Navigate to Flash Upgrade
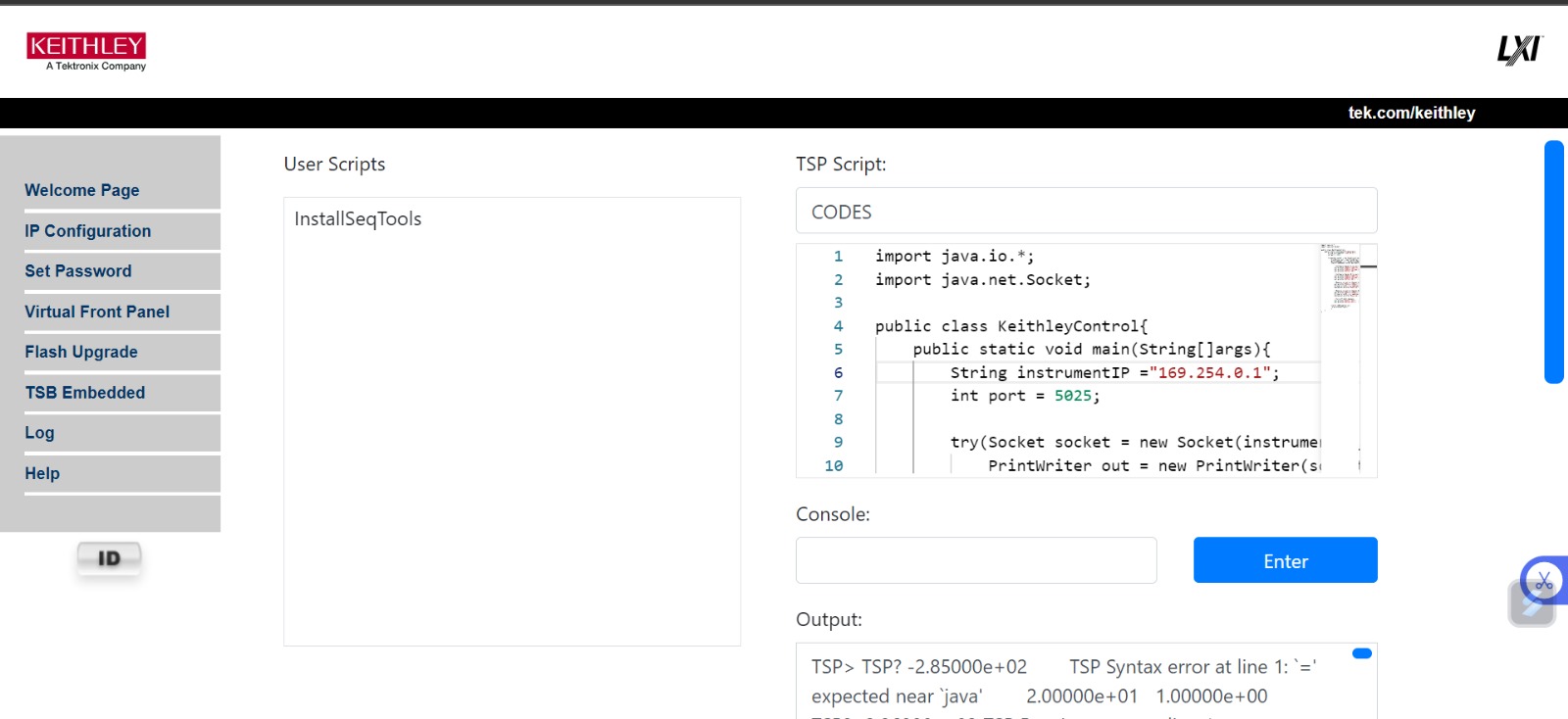Screen dimensions: 1568x719 tap(81, 352)
